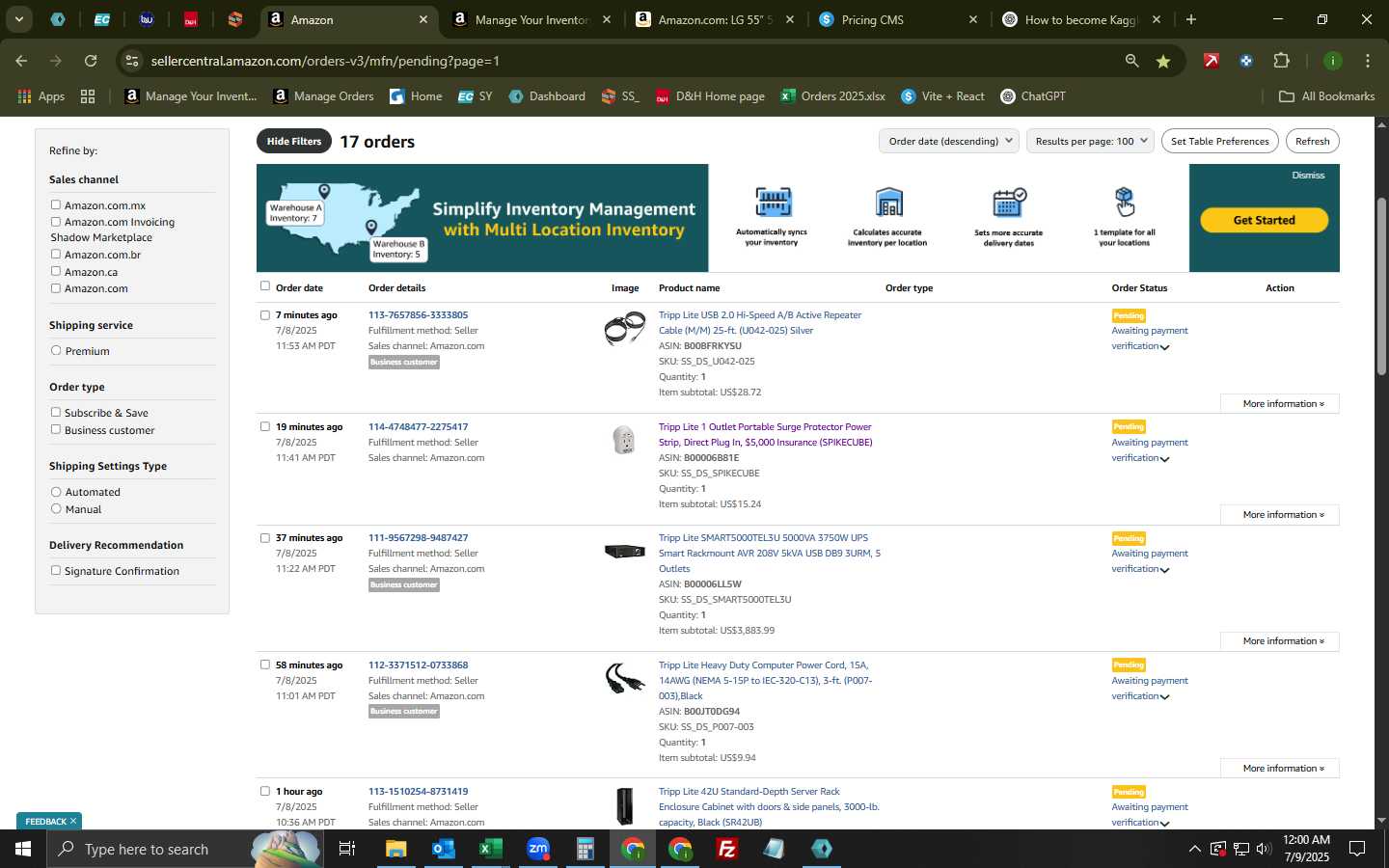The width and height of the screenshot is (1389, 868).
Task: Switch to the Amazon.com: LG 55" tab
Action: (715, 19)
